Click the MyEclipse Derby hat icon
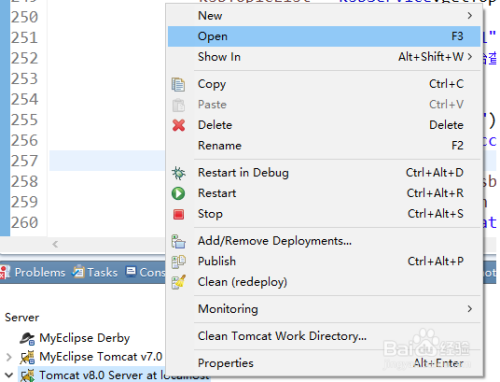Image resolution: width=500 pixels, height=382 pixels. point(27,338)
